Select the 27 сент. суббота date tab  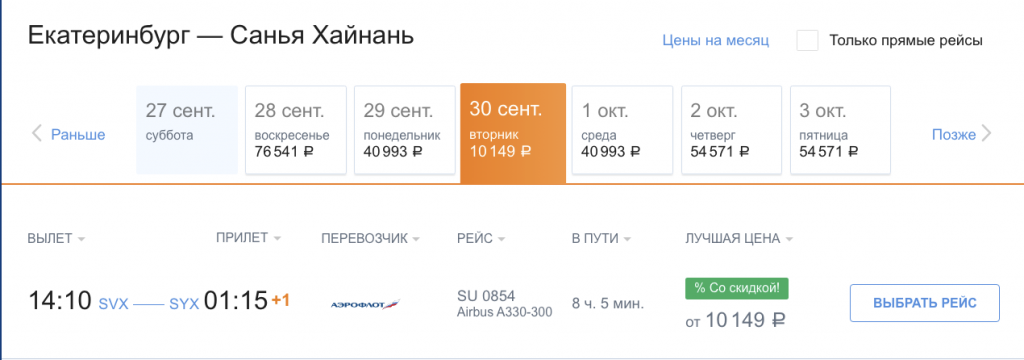[187, 130]
